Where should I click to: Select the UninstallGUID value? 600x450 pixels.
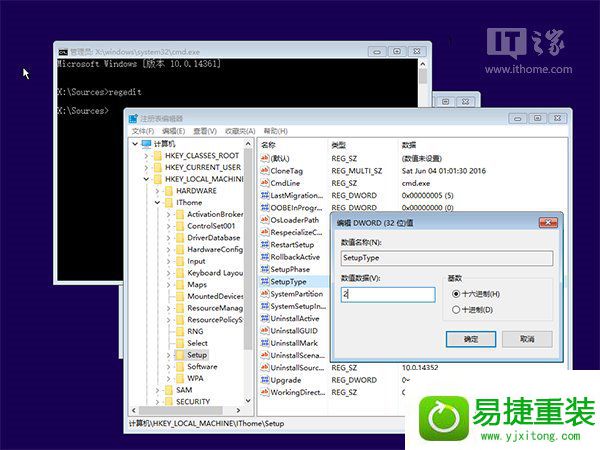pyautogui.click(x=294, y=331)
